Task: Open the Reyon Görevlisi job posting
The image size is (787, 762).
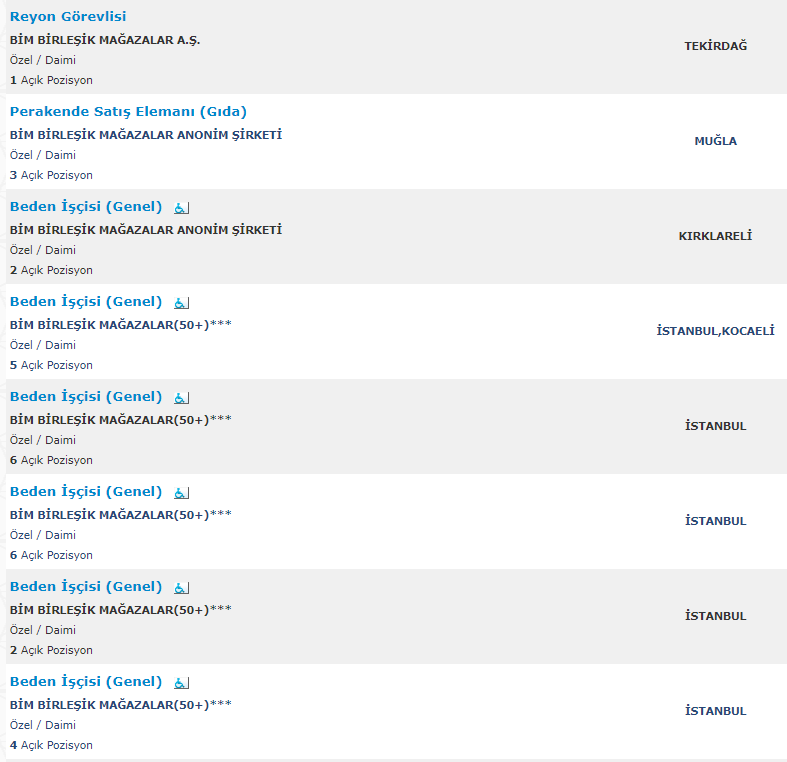Action: (68, 17)
